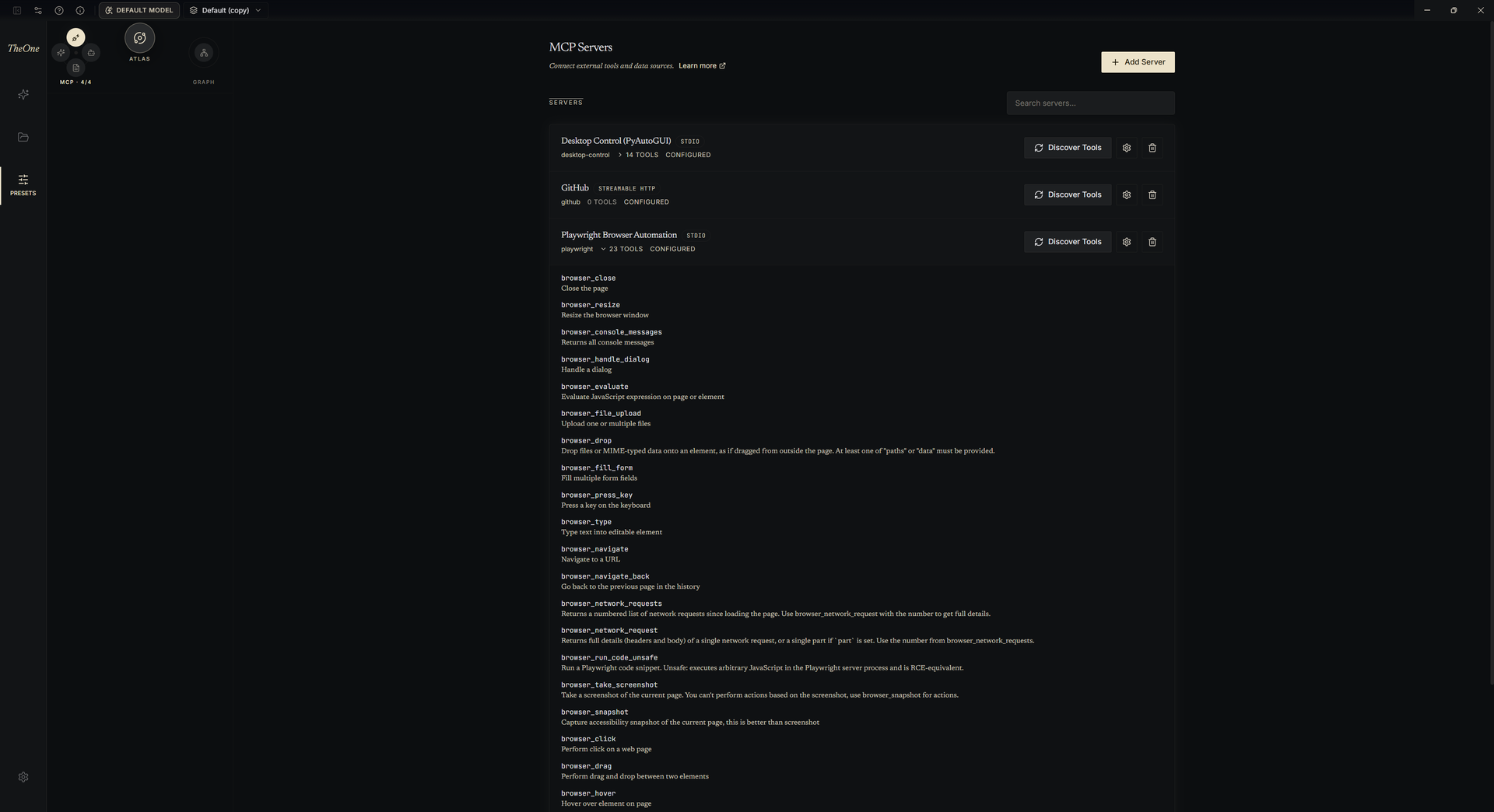Open the sliders settings icon in title bar
The width and height of the screenshot is (1494, 812).
[x=38, y=10]
